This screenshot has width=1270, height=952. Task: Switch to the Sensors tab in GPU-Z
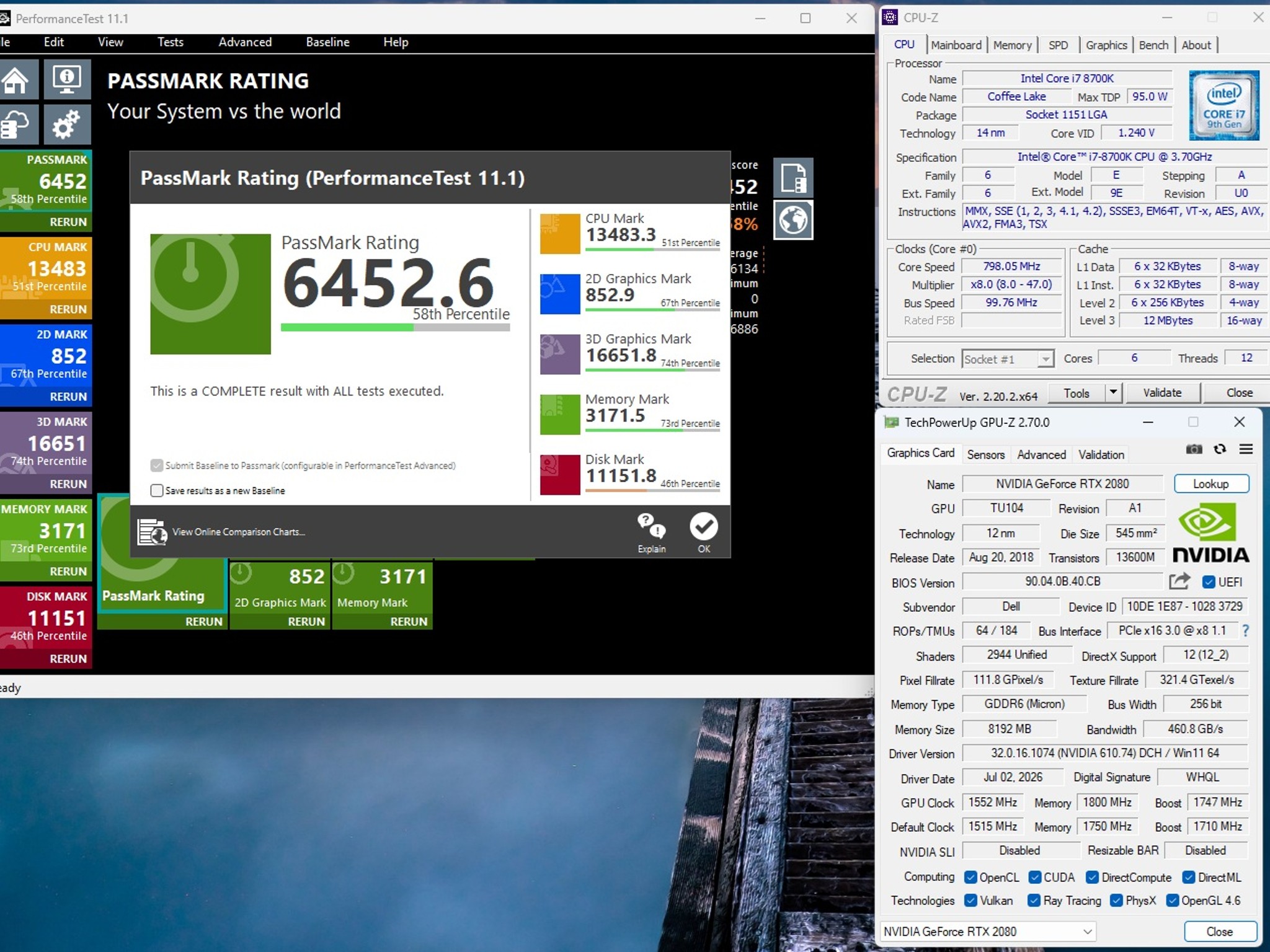985,454
